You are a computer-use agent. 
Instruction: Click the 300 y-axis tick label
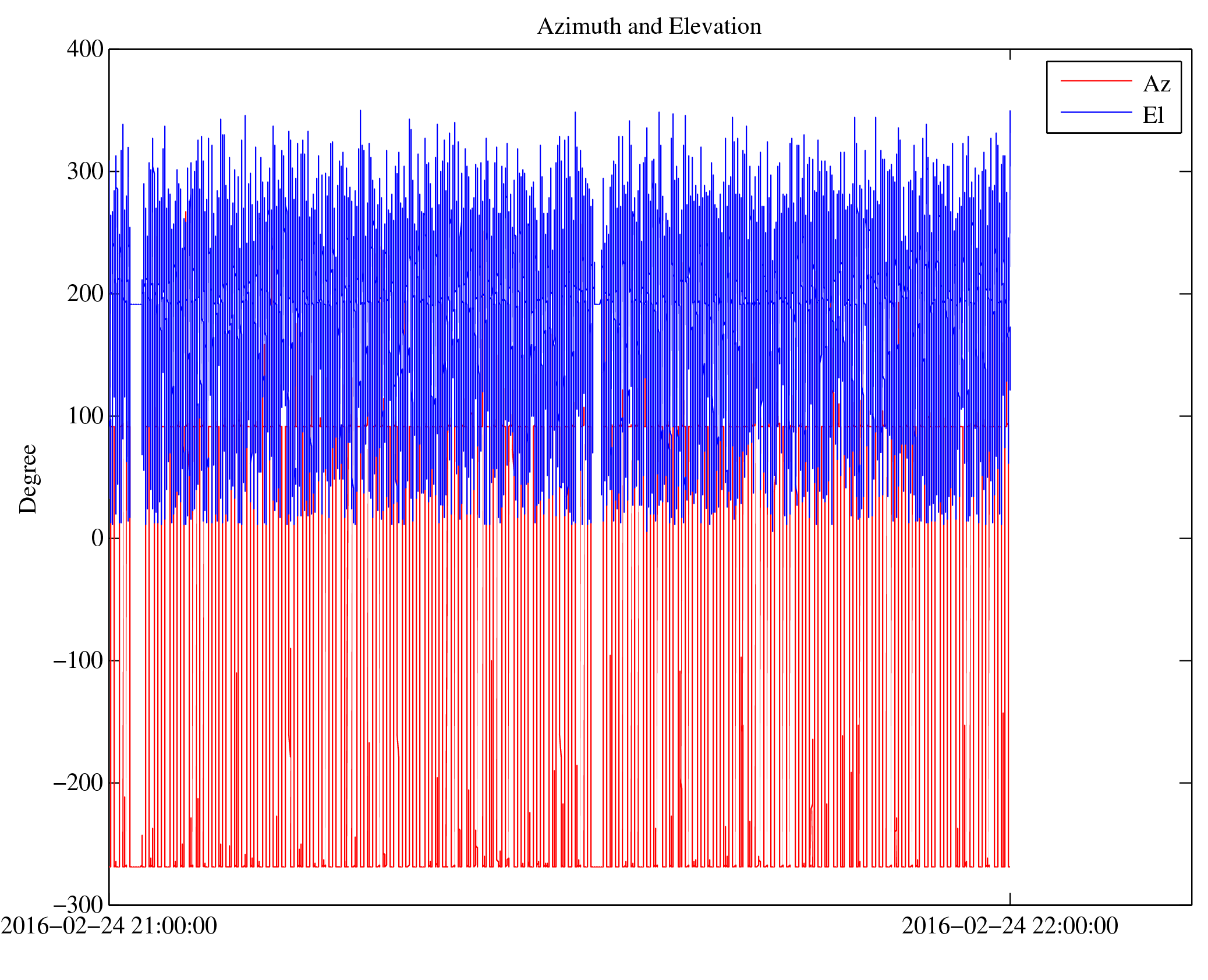85,171
